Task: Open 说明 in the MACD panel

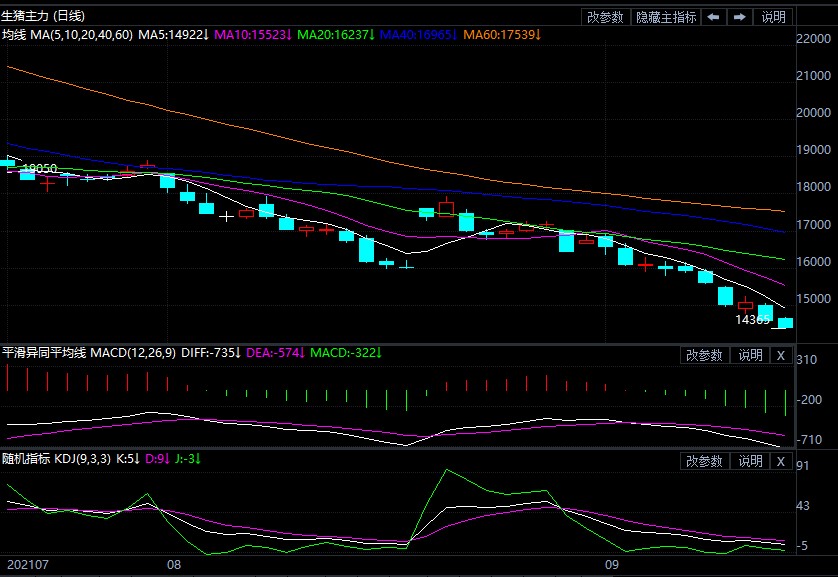Action: coord(750,355)
